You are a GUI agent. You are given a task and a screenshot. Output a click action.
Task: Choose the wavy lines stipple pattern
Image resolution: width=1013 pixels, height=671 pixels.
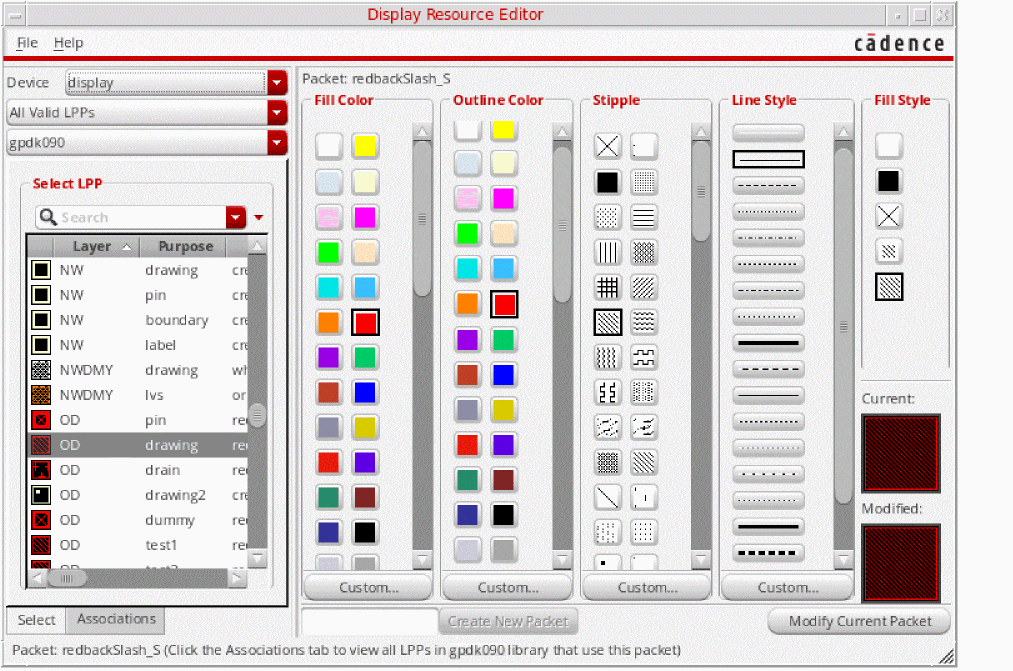pos(643,322)
